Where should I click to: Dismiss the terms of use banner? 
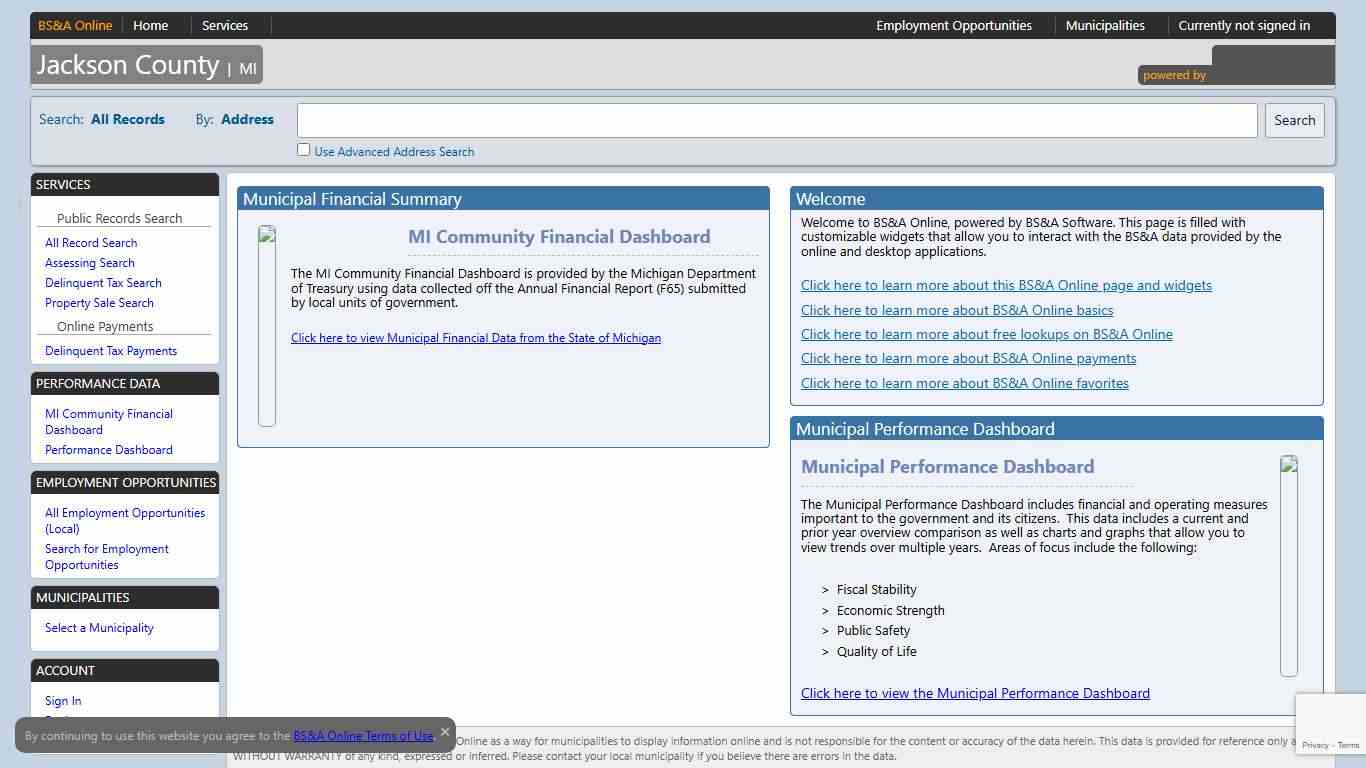click(445, 732)
